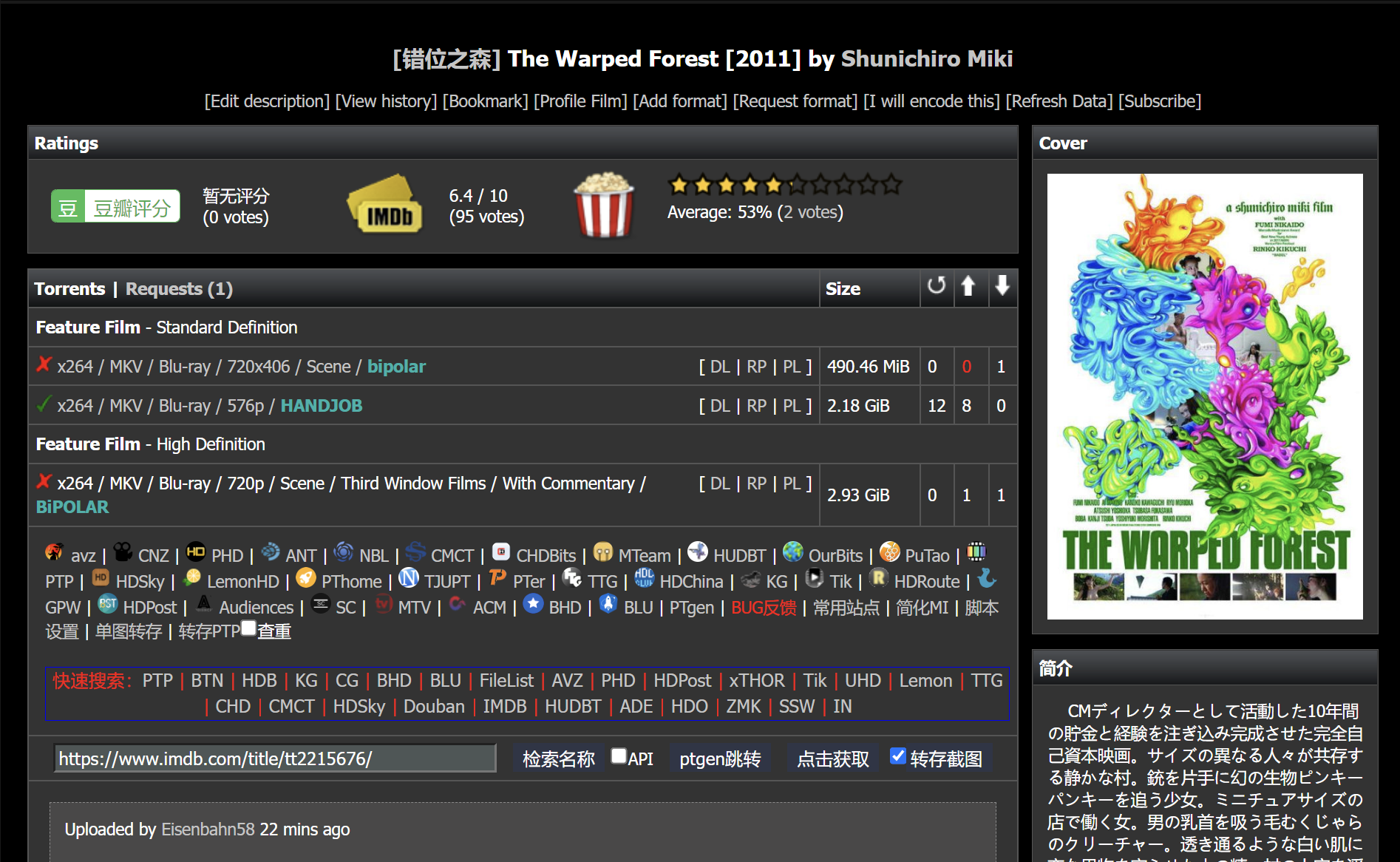
Task: Click the OurBits globe icon
Action: tap(793, 552)
